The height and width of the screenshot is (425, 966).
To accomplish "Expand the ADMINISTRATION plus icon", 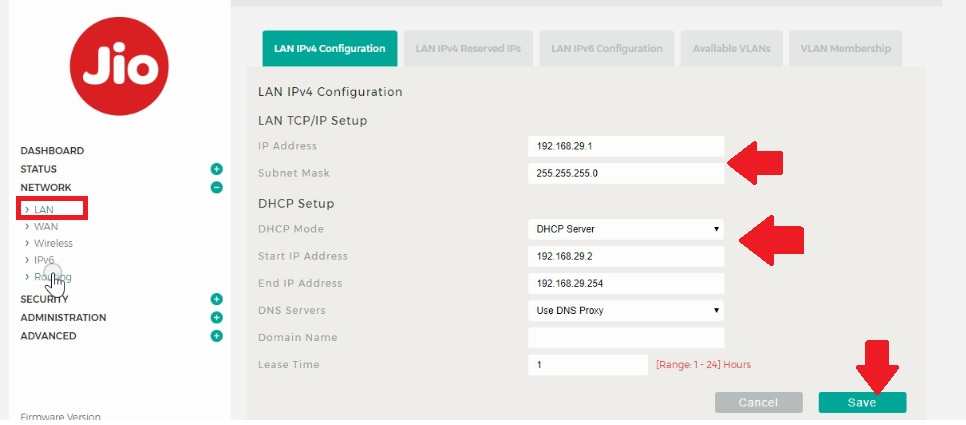I will (x=216, y=317).
